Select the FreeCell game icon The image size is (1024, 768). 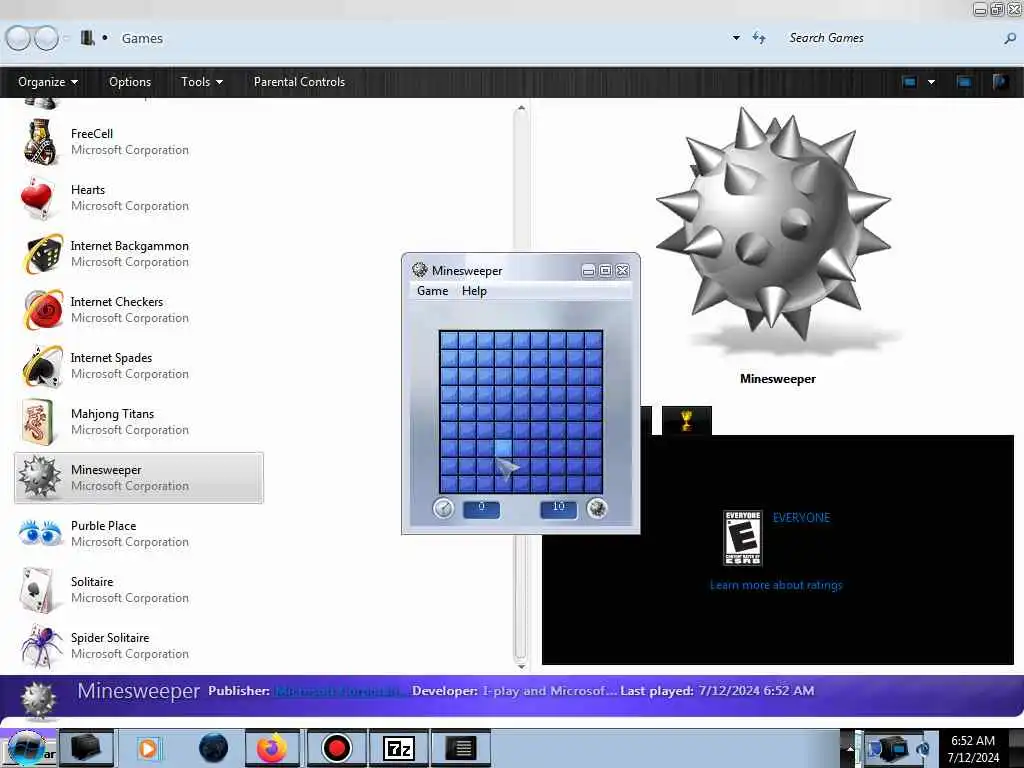(40, 142)
